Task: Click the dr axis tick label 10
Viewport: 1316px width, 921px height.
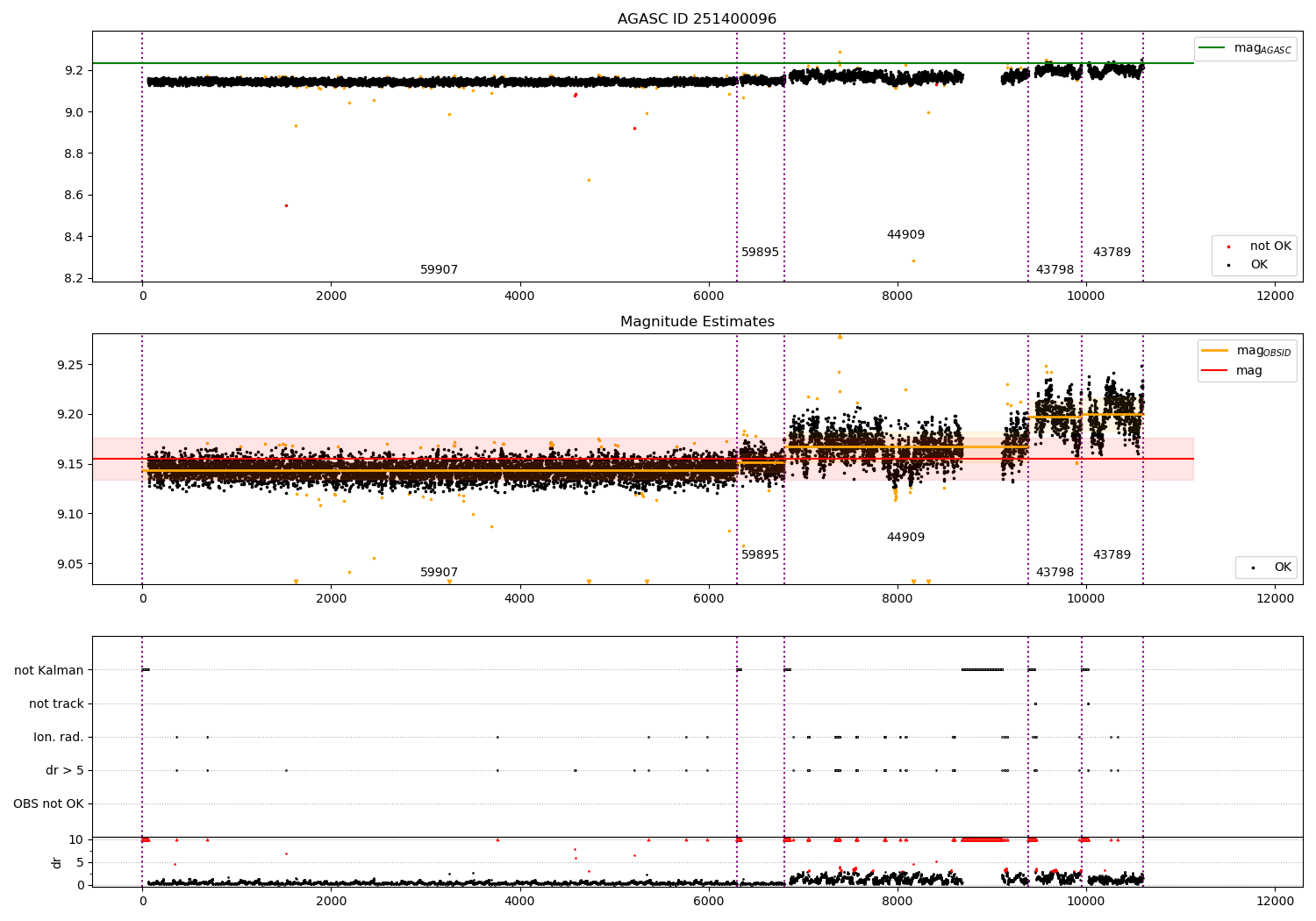Action: (x=75, y=840)
